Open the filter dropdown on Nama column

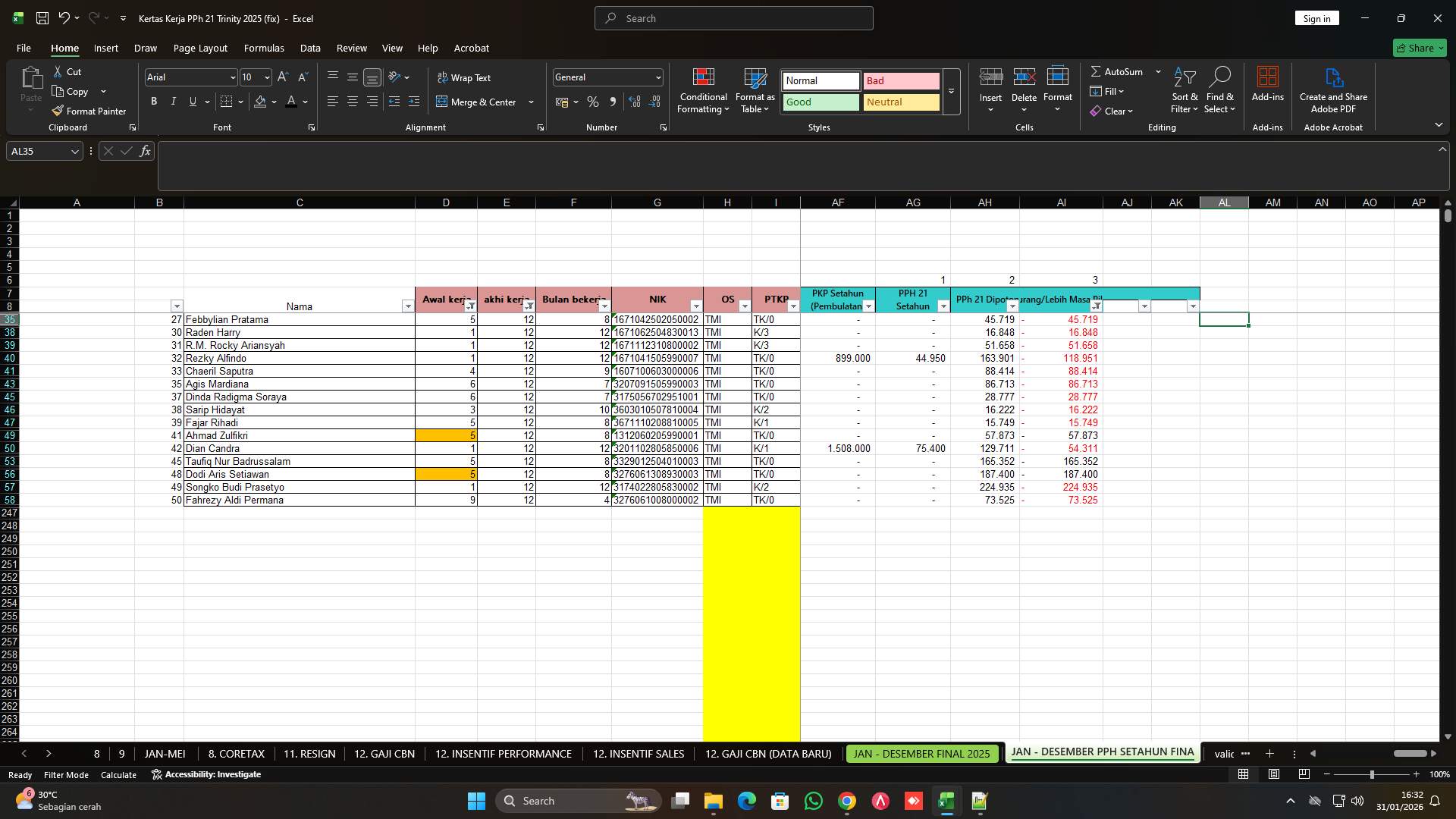pyautogui.click(x=408, y=306)
